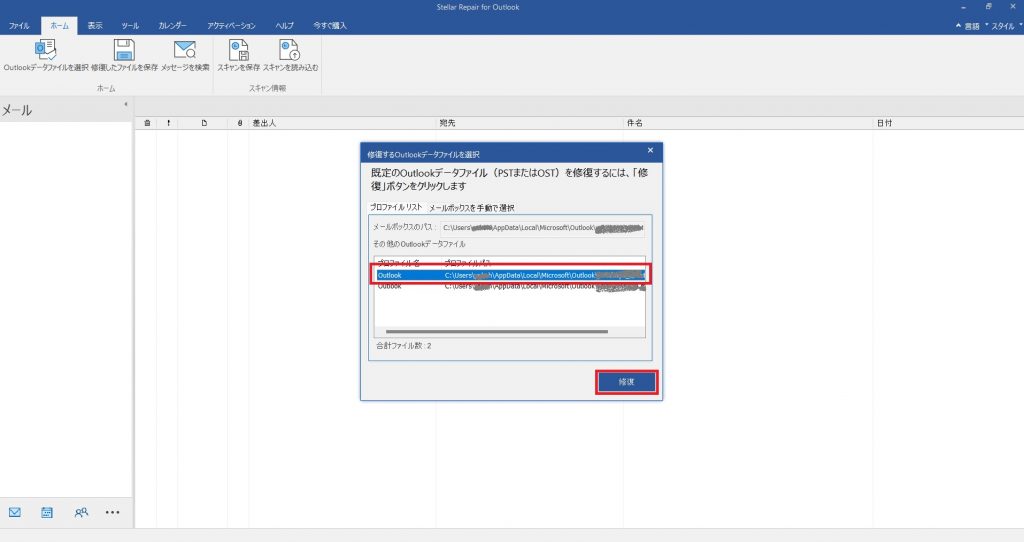Sort messages by 差出人 column header
This screenshot has width=1024, height=542.
(264, 123)
